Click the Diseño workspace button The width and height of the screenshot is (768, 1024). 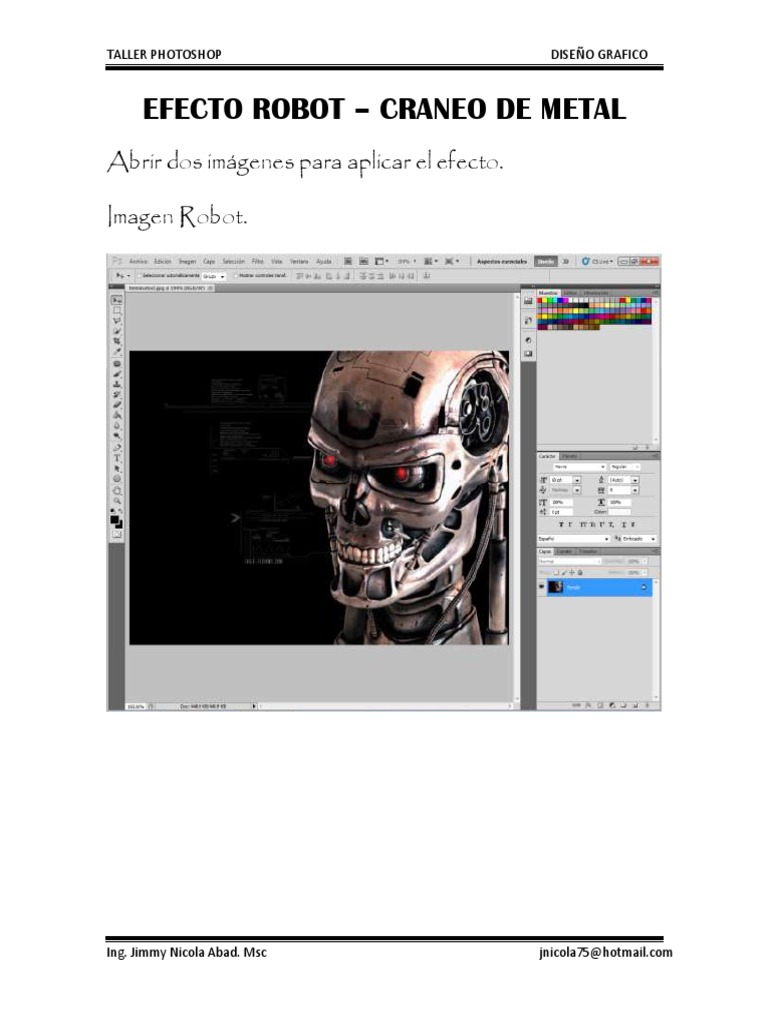[546, 261]
